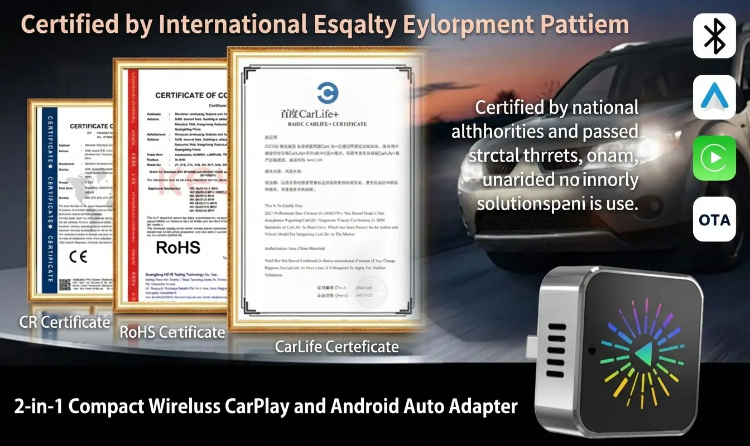Click the "CarLife Certeficate" caption
Viewport: 750px width, 446px height.
[336, 347]
